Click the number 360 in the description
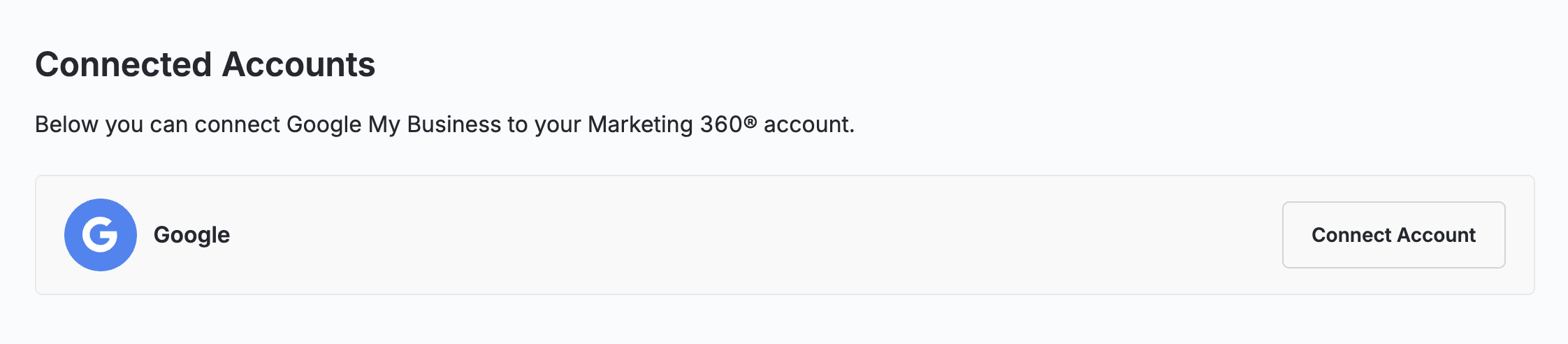This screenshot has width=1568, height=344. coord(720,124)
